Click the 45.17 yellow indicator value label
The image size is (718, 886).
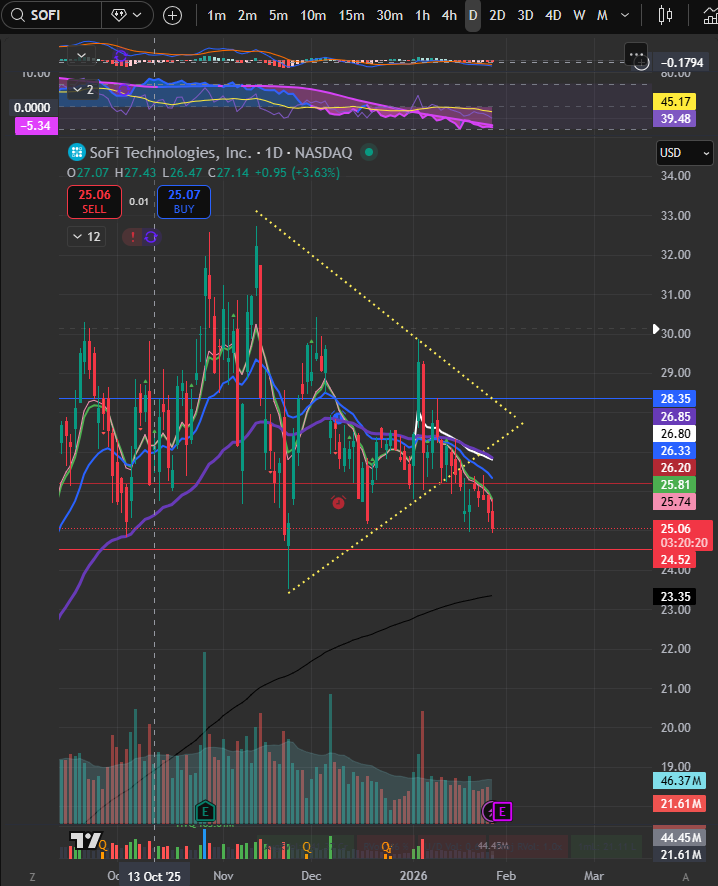pos(675,102)
